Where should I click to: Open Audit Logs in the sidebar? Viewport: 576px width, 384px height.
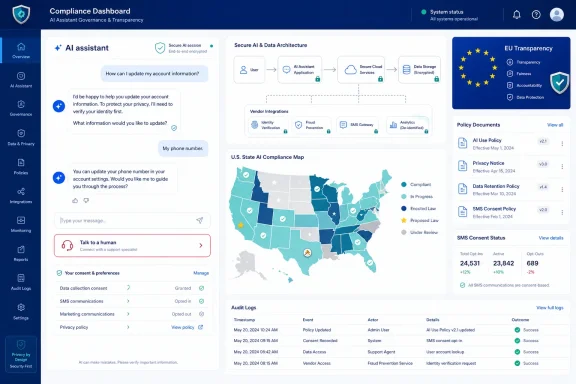click(x=21, y=282)
